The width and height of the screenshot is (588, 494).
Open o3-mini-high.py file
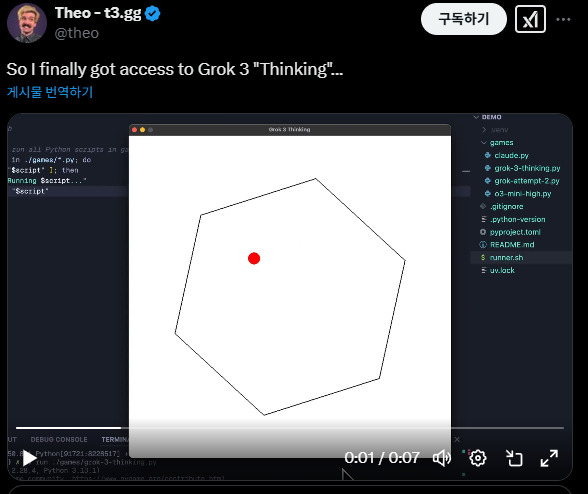point(523,194)
